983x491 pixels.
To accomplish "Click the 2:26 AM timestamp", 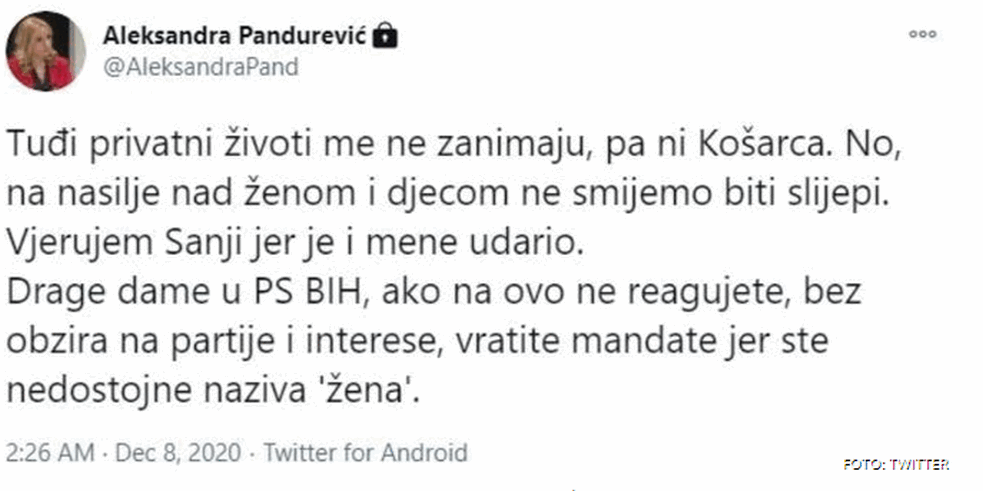I will coord(50,452).
